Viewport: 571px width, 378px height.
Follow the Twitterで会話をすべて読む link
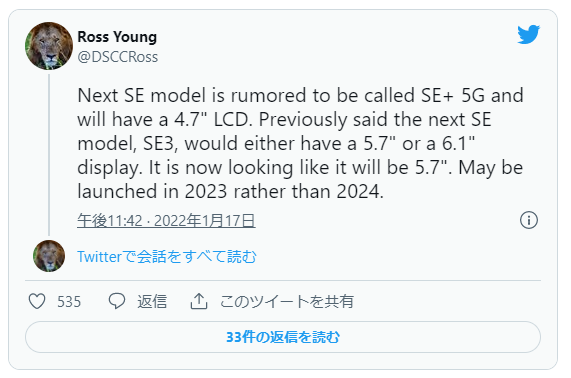click(x=167, y=257)
